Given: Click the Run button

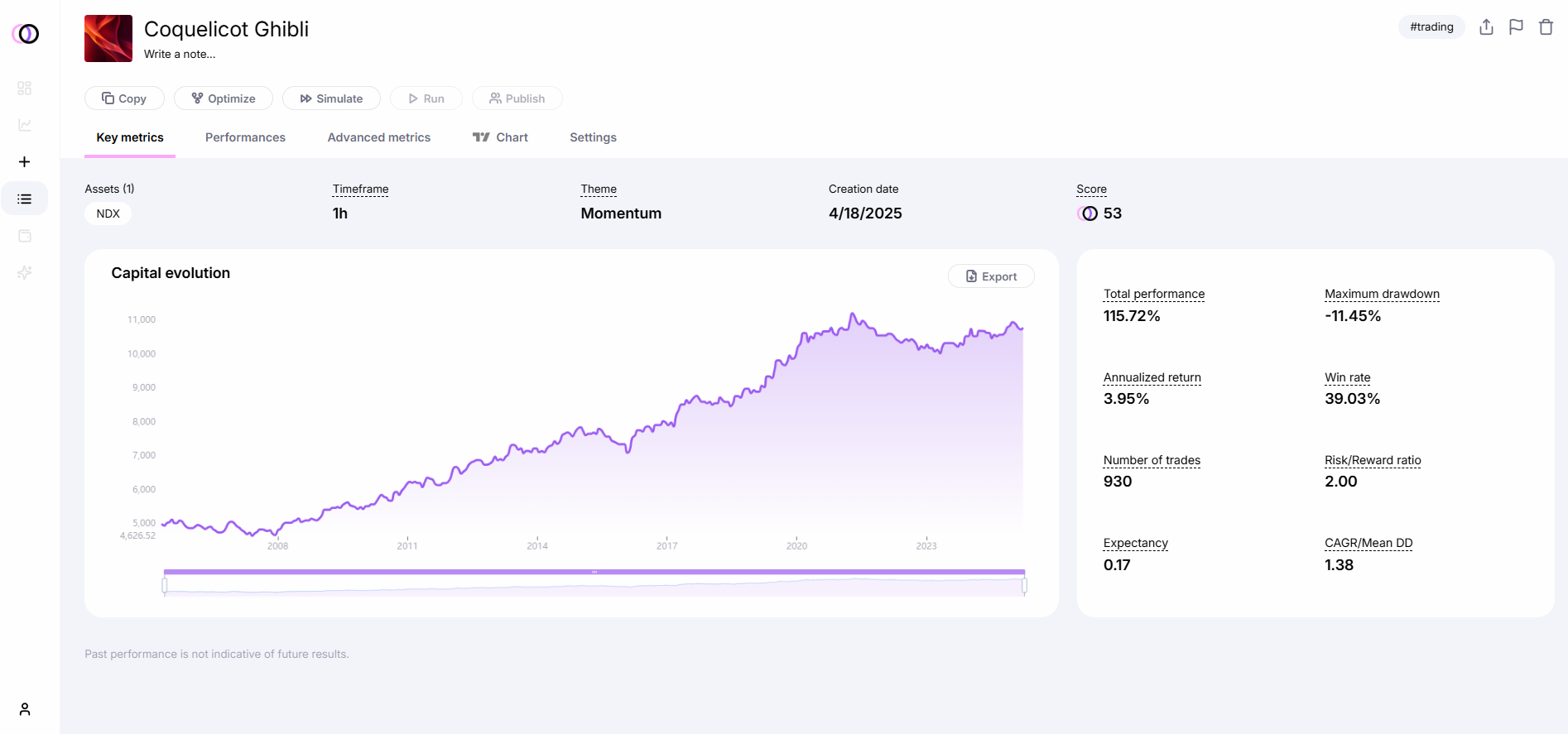Looking at the screenshot, I should (426, 98).
